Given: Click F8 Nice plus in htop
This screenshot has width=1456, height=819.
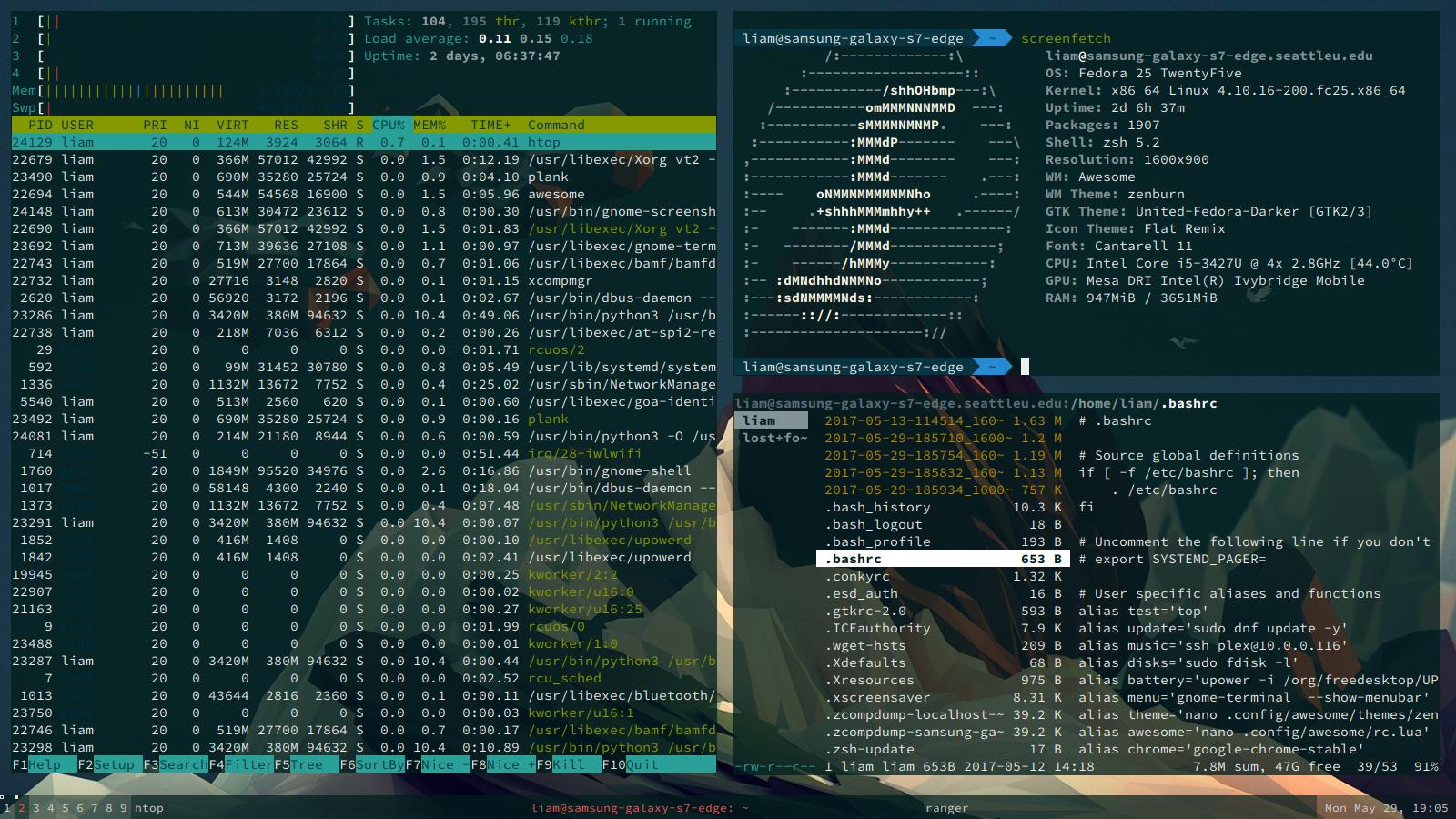Looking at the screenshot, I should (x=511, y=764).
